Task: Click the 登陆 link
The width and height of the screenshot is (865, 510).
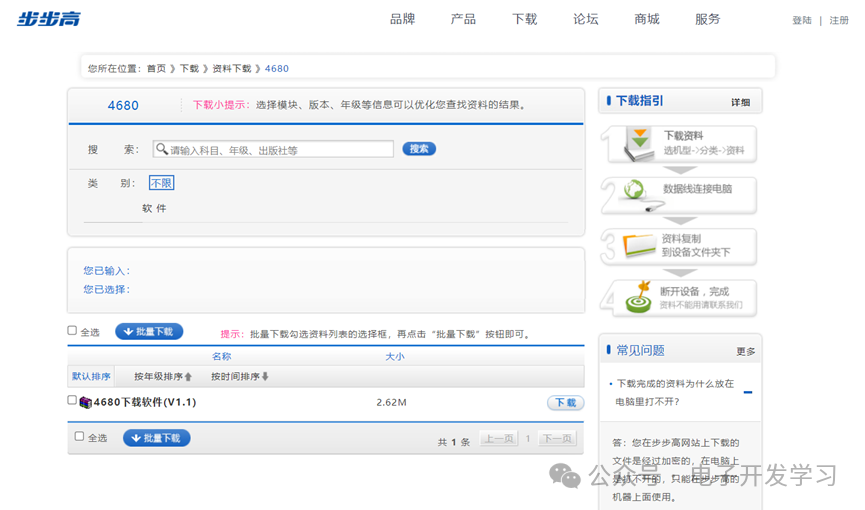Action: (x=802, y=20)
